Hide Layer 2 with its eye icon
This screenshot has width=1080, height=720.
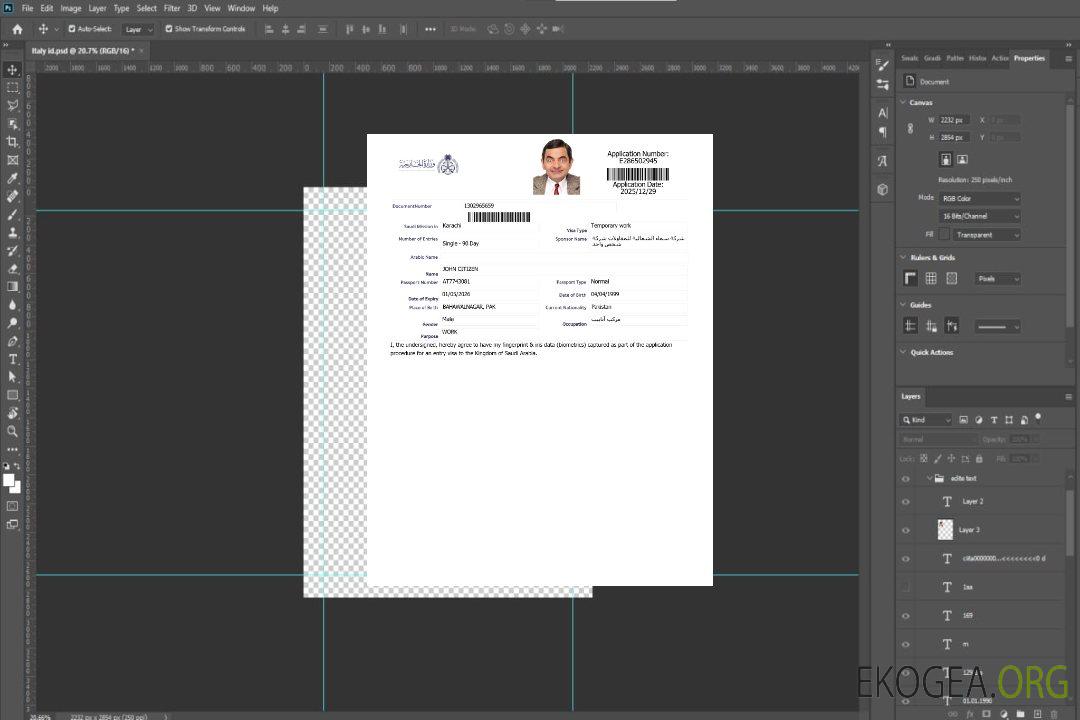pyautogui.click(x=906, y=502)
